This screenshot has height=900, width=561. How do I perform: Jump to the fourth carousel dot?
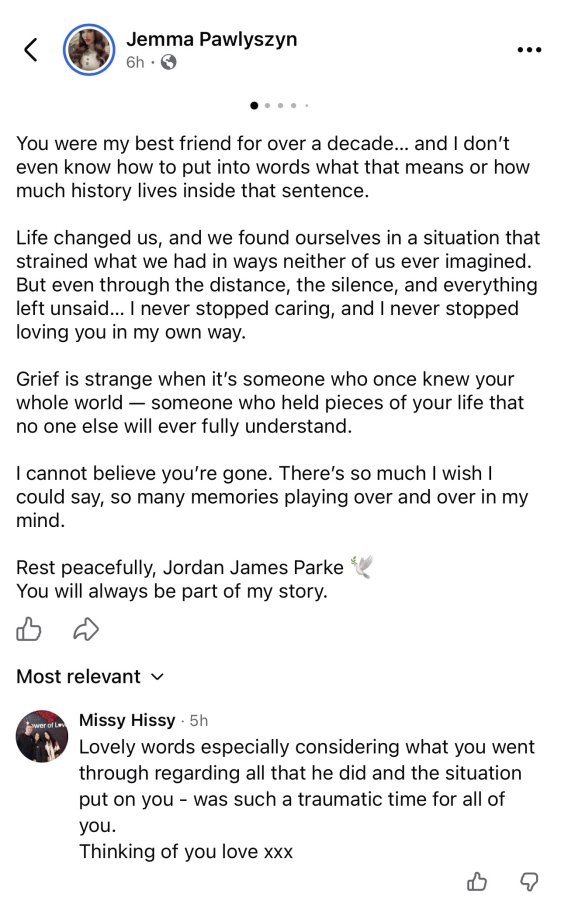coord(293,105)
